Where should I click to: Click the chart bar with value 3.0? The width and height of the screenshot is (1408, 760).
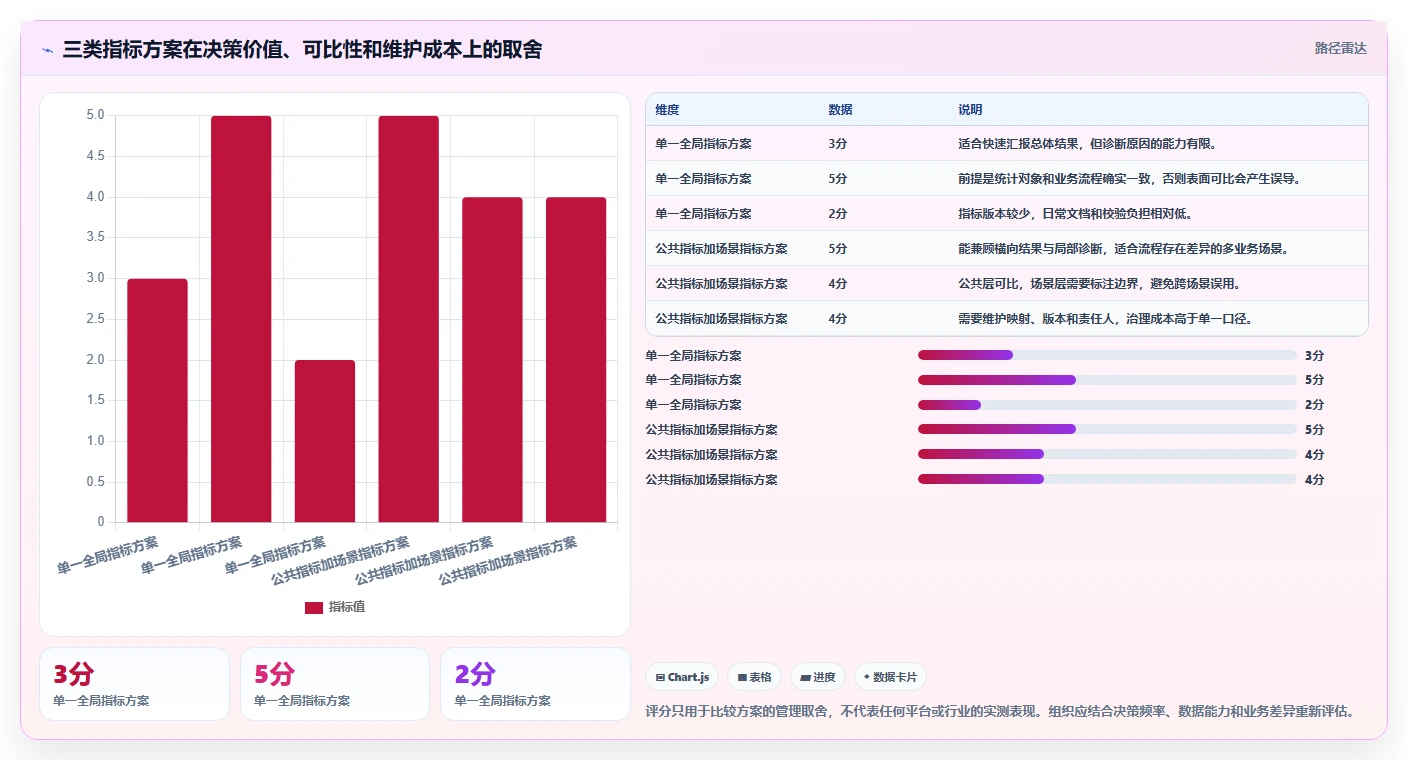pos(157,400)
